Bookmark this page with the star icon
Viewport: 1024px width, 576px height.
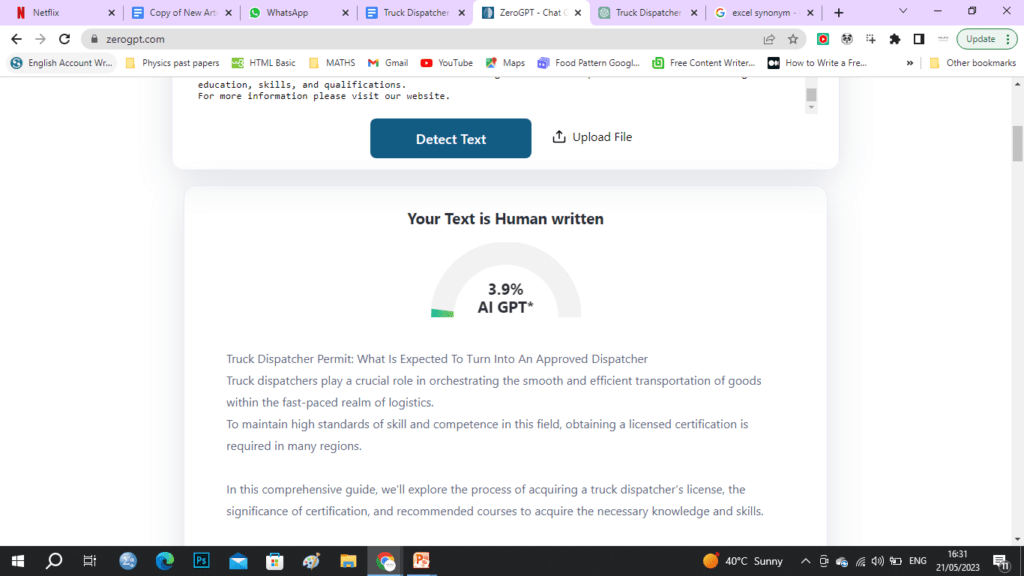coord(793,39)
